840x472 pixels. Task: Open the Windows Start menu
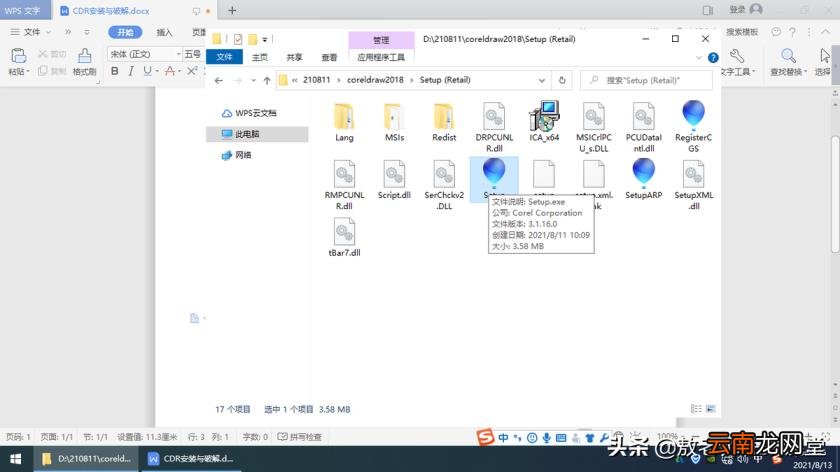click(x=16, y=459)
